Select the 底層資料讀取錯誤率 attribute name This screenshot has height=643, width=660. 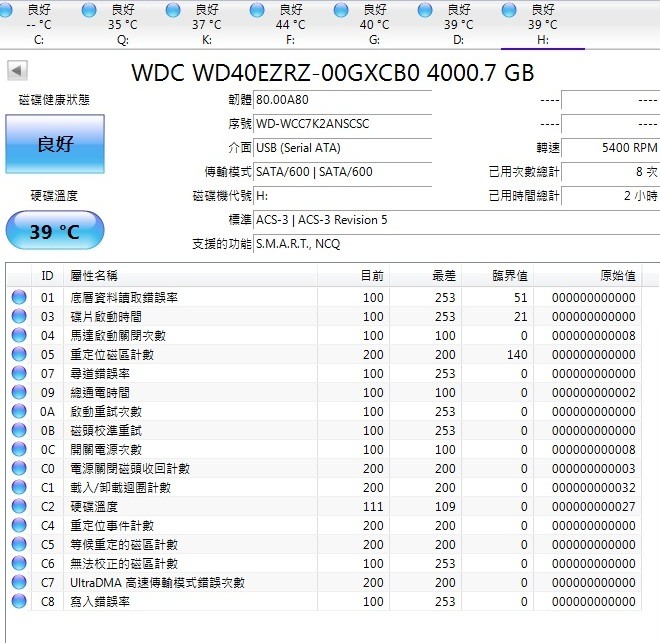point(124,298)
